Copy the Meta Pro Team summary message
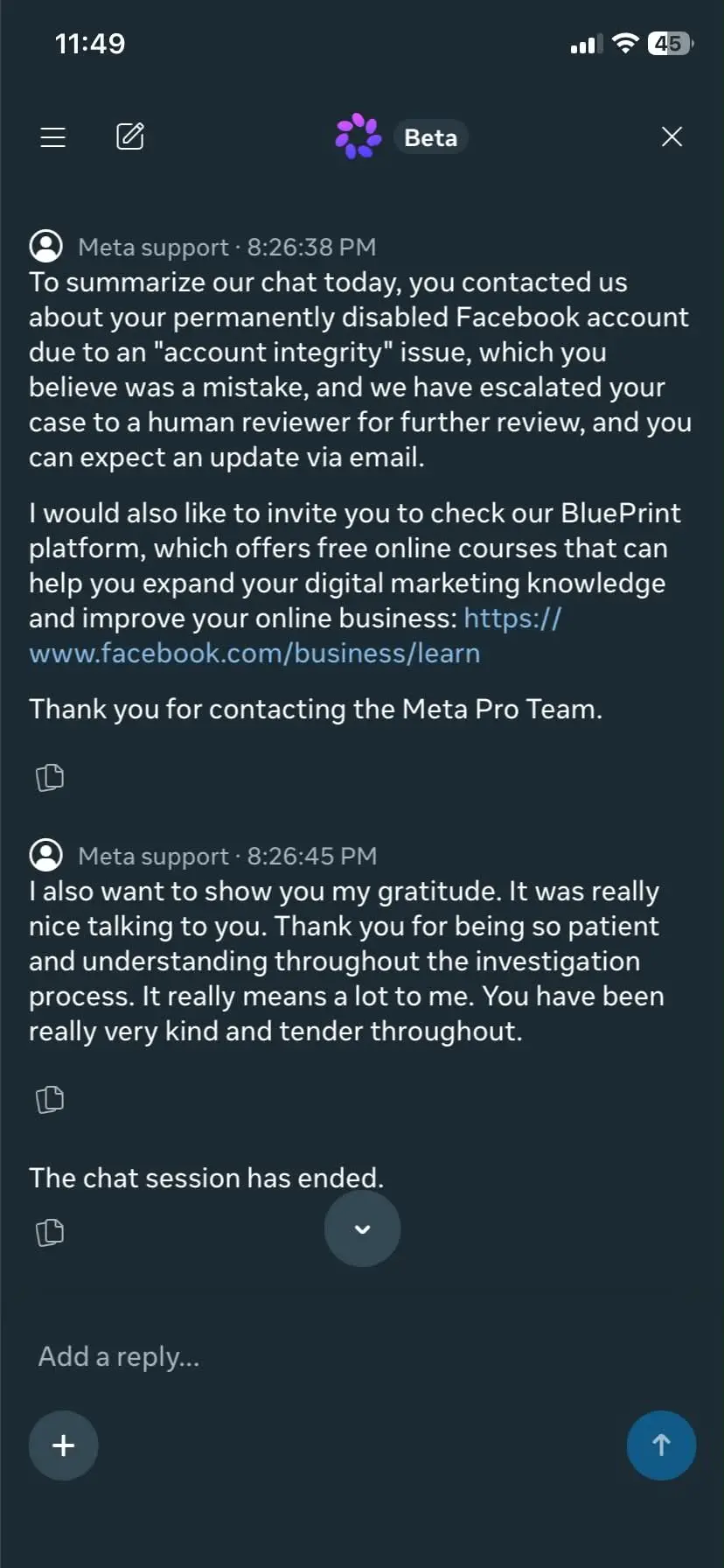724x1568 pixels. [50, 777]
